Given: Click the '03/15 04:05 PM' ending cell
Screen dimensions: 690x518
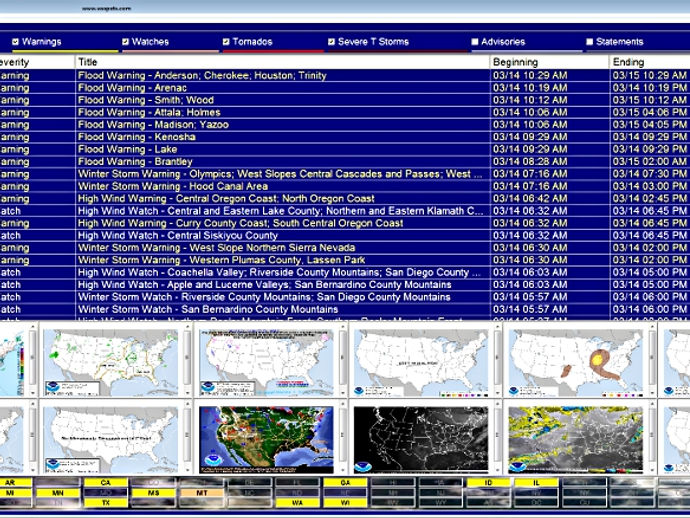Looking at the screenshot, I should (650, 125).
